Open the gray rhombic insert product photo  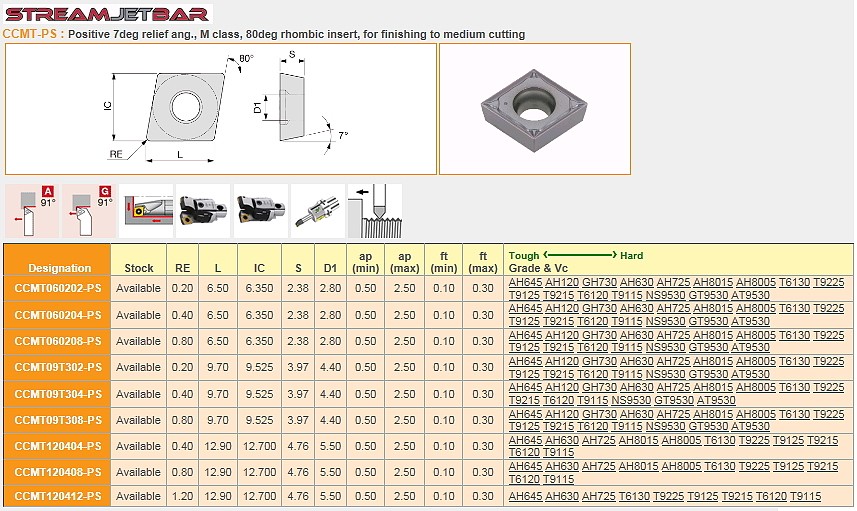coord(535,109)
